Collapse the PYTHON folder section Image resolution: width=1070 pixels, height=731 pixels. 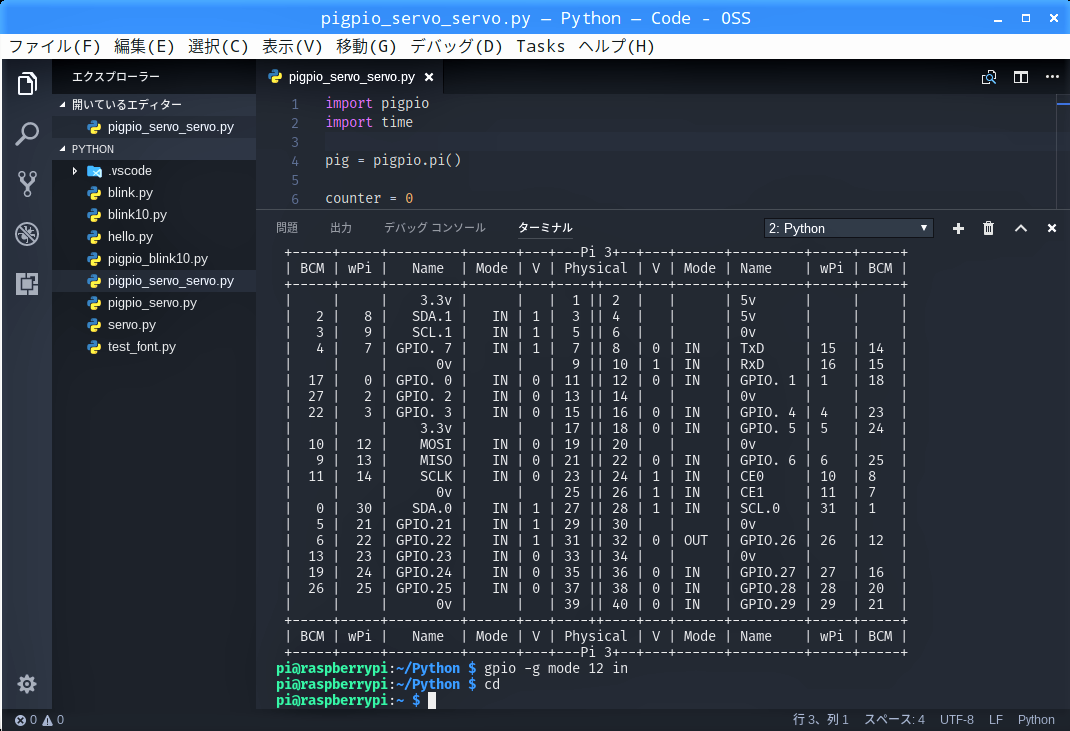tap(154, 149)
